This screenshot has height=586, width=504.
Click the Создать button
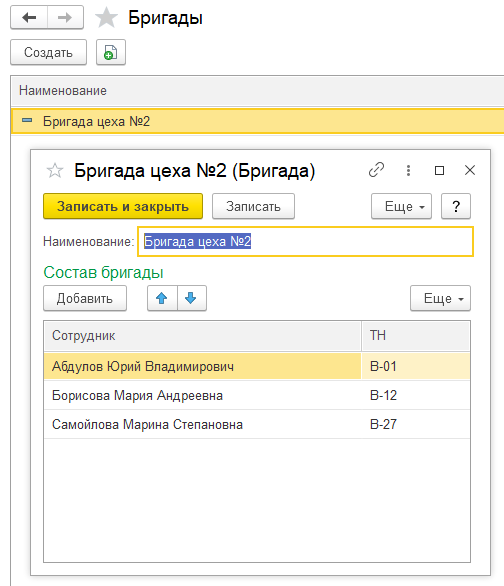[49, 52]
